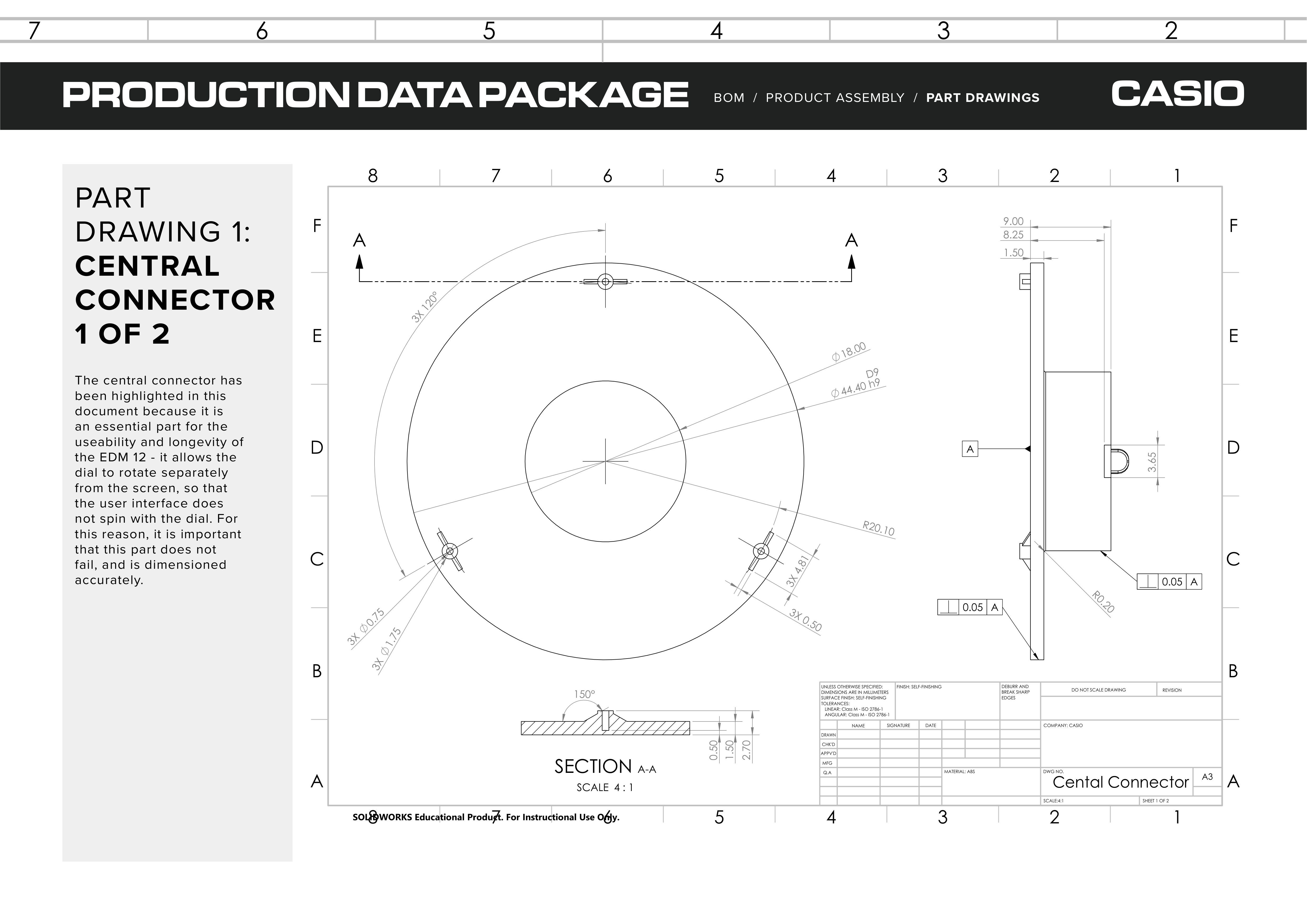This screenshot has height=924, width=1307.
Task: Select the PART DRAWINGS breadcrumb
Action: 983,98
